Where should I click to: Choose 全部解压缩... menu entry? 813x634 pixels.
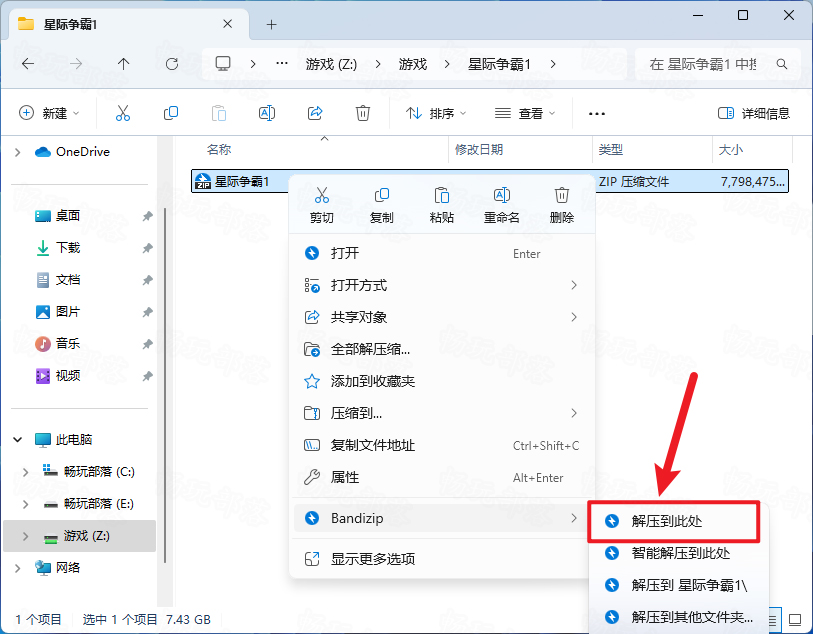[442, 349]
